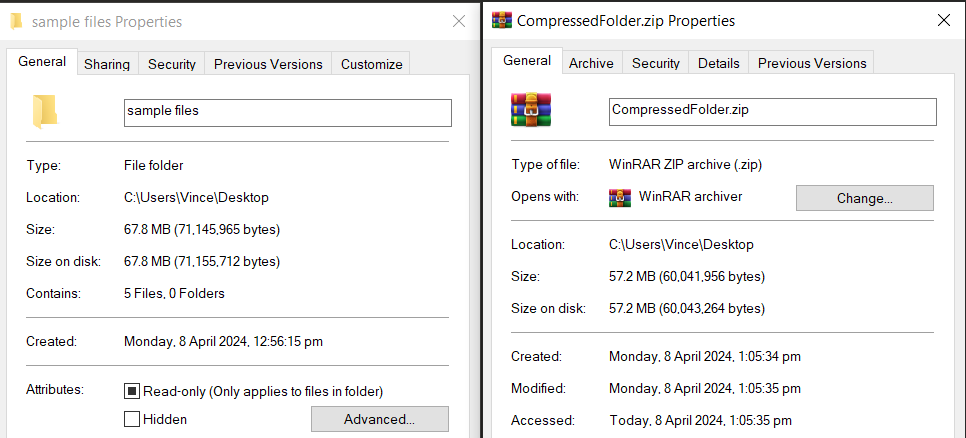966x438 pixels.
Task: Click the 'Attributes:' label
Action: 55,389
